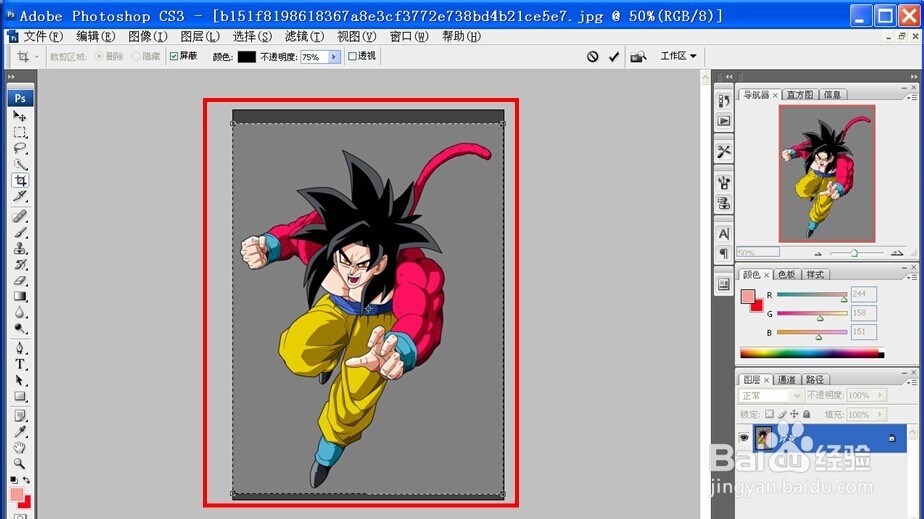924x519 pixels.
Task: Open the Paragraph panel icon
Action: point(724,254)
